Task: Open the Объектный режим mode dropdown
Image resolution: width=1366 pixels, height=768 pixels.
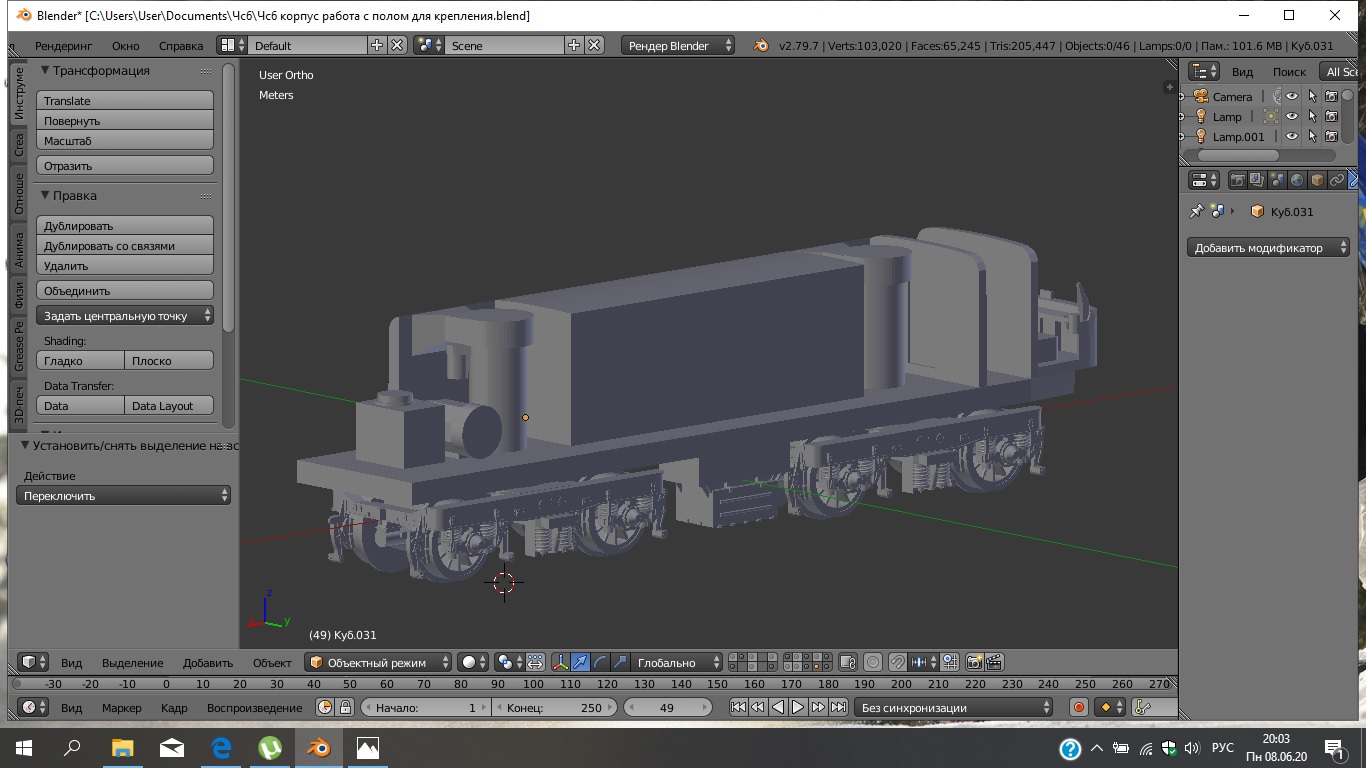Action: point(379,662)
